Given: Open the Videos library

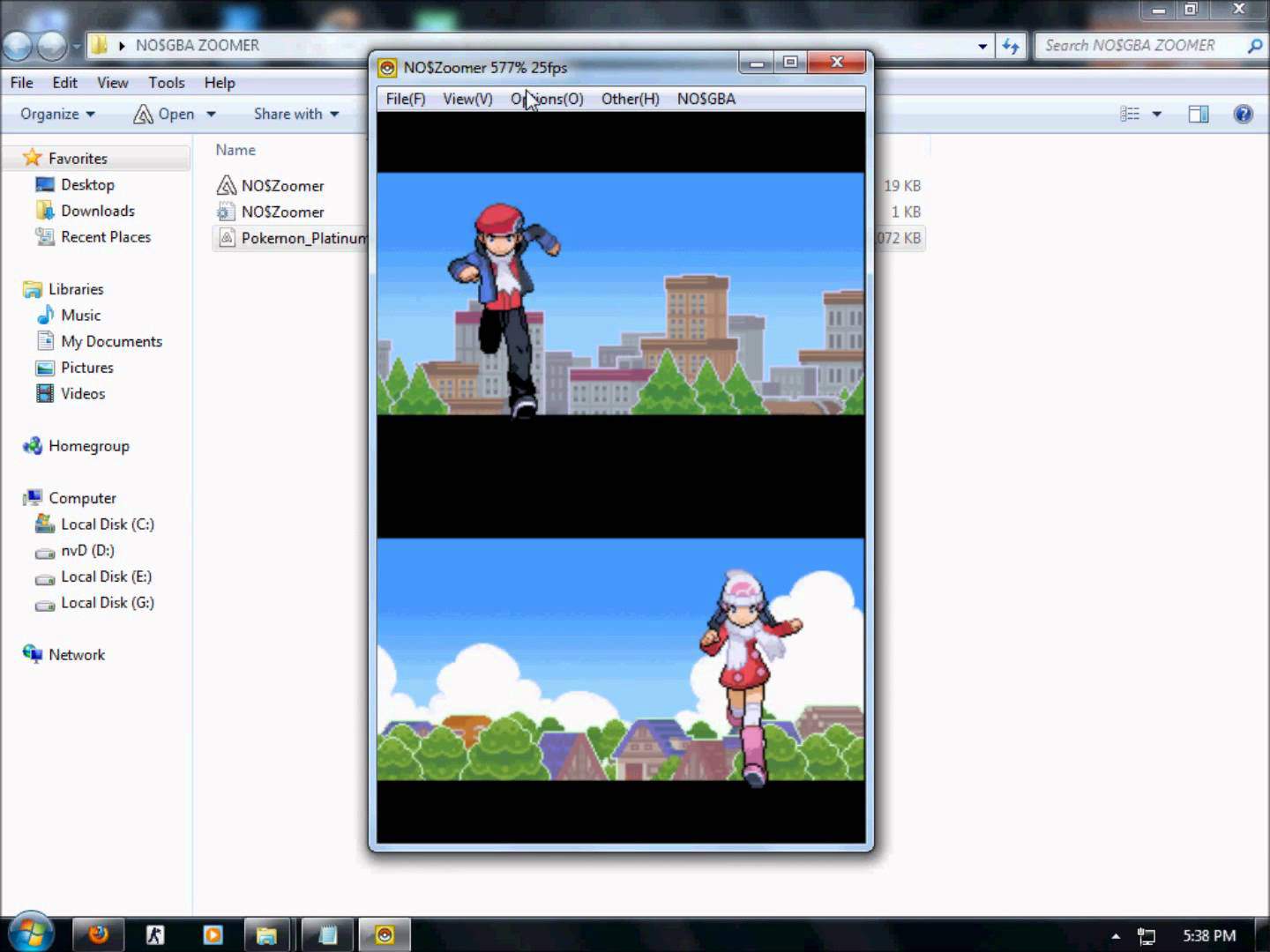Looking at the screenshot, I should (x=83, y=394).
